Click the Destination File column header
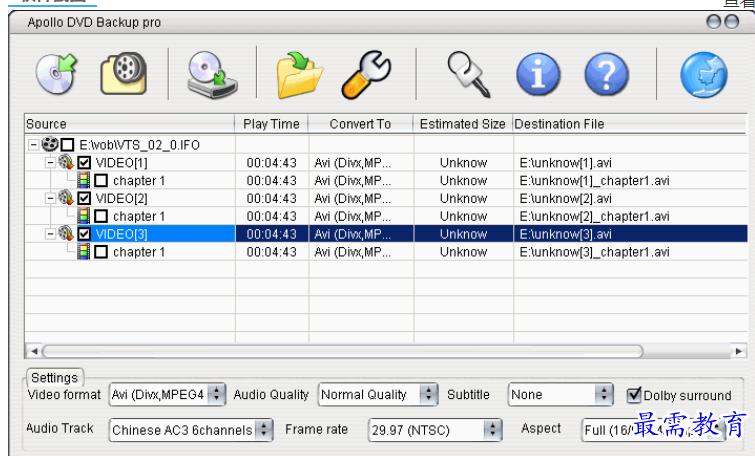This screenshot has width=755, height=456. coord(630,124)
